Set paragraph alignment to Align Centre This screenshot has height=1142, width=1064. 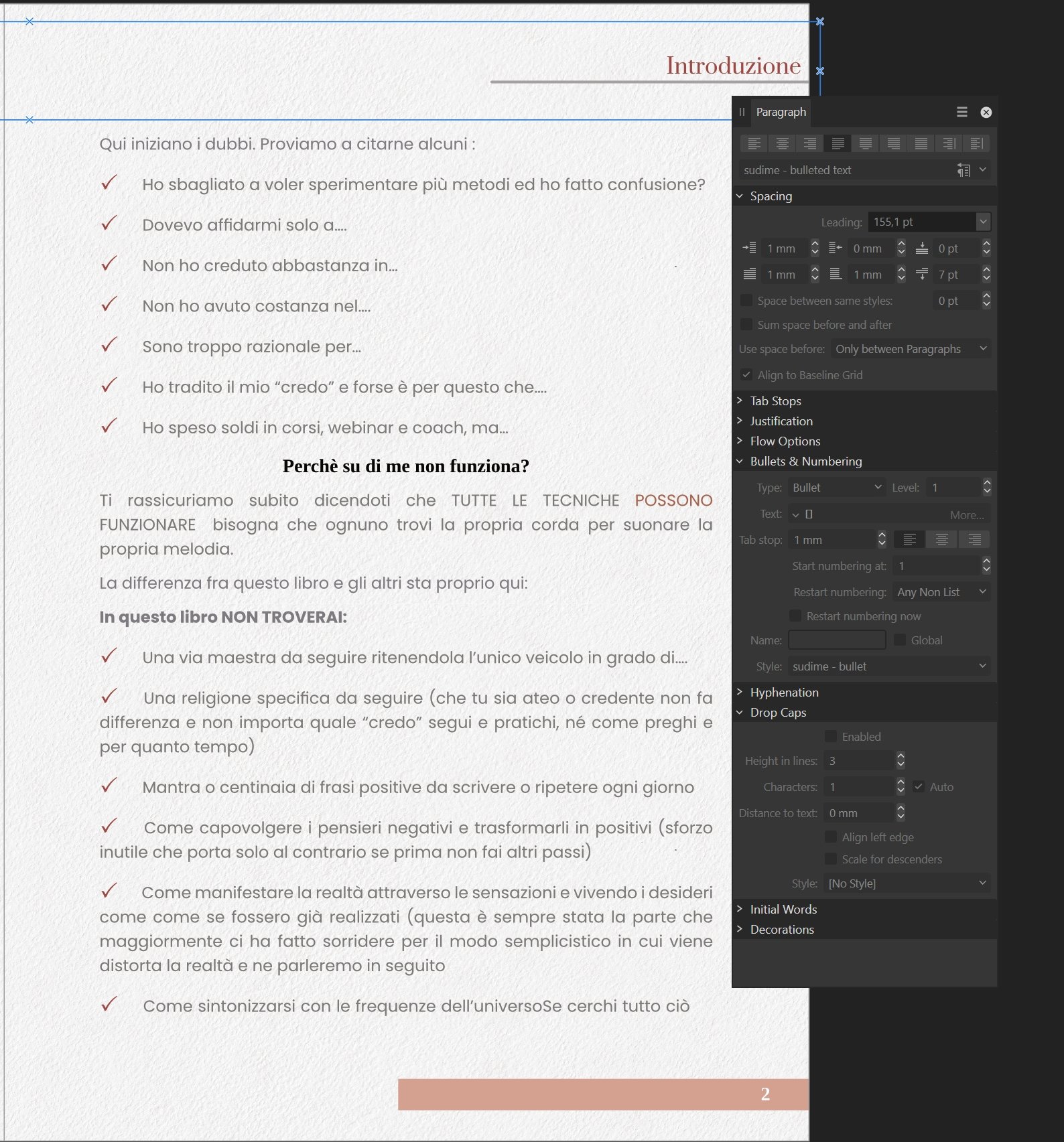(782, 143)
